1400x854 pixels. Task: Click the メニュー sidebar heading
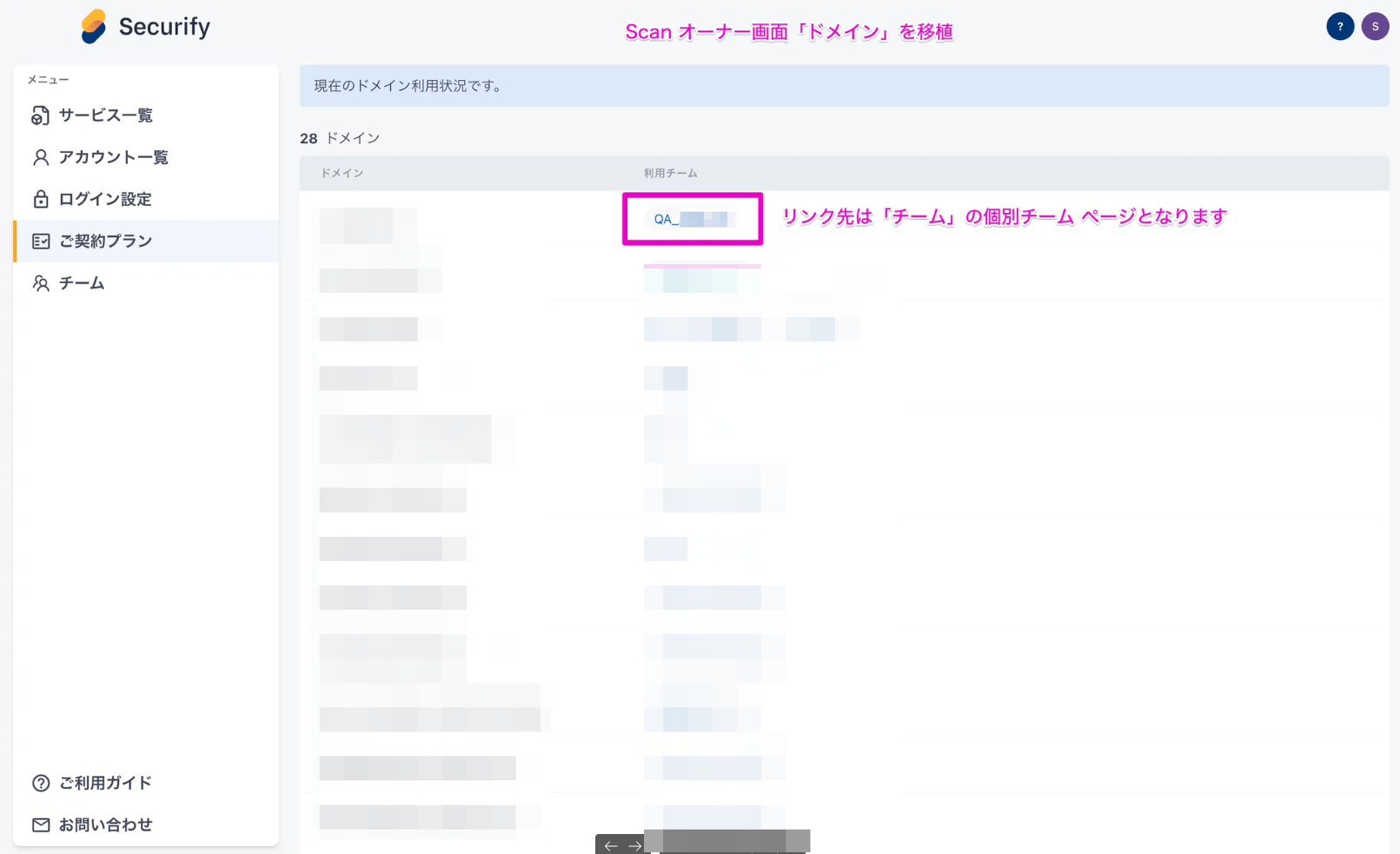coord(48,79)
